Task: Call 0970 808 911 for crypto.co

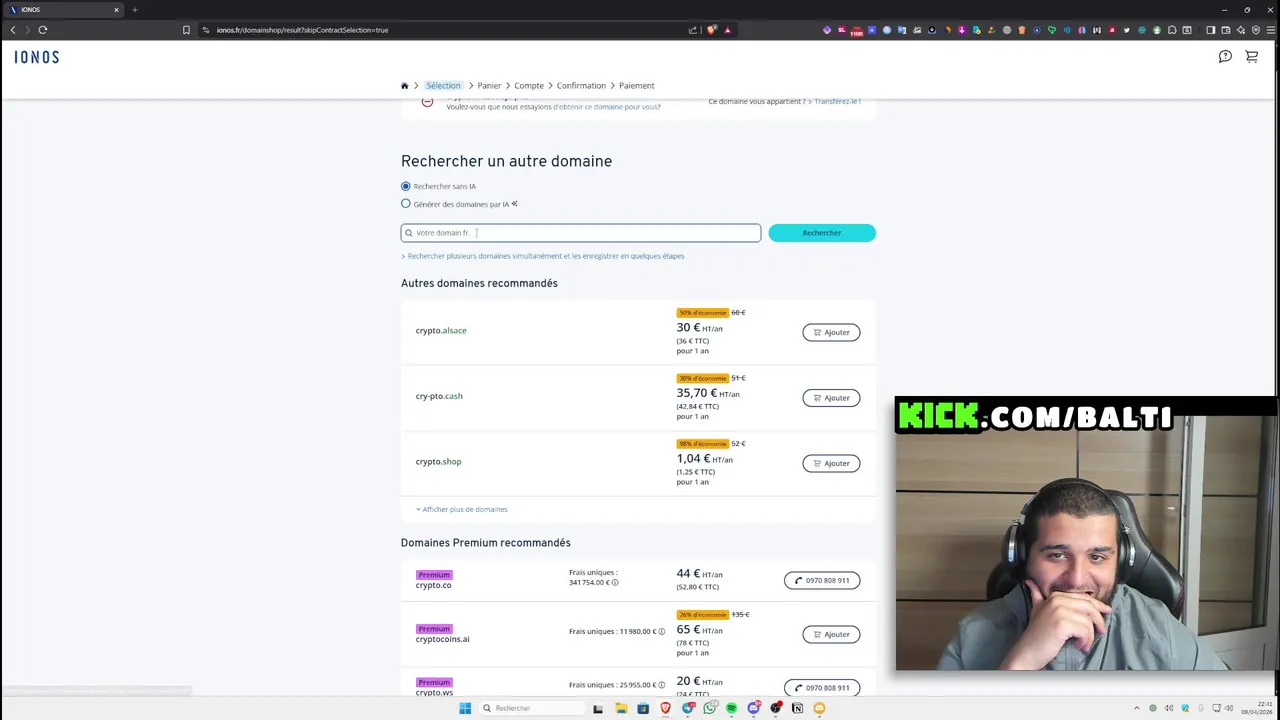Action: [x=822, y=580]
